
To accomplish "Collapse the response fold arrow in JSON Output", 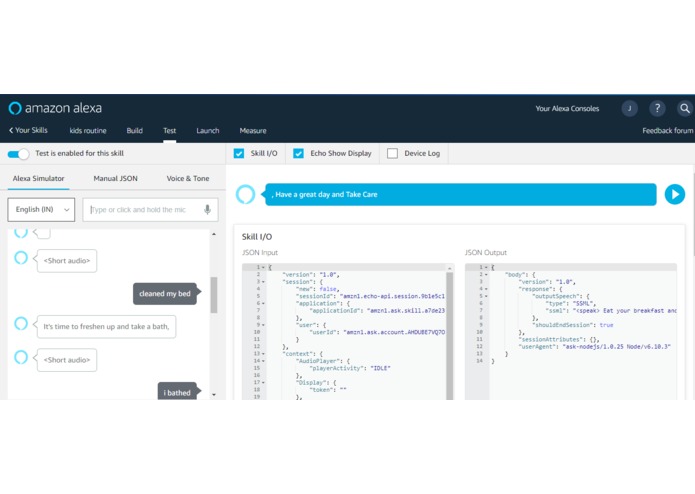I will [486, 289].
